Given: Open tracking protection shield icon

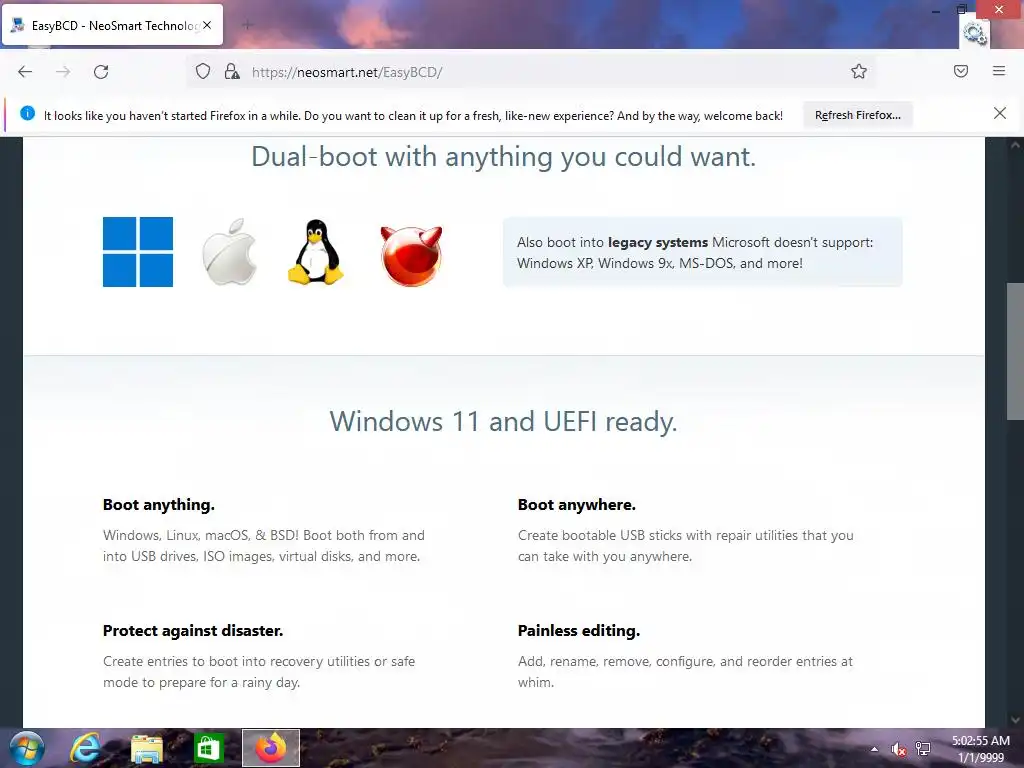Looking at the screenshot, I should (x=203, y=71).
